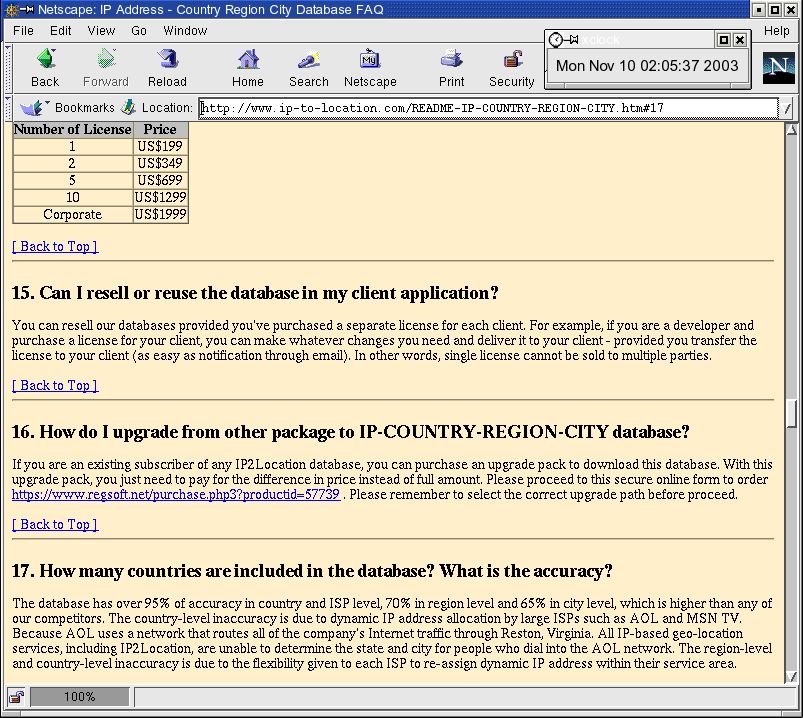
Task: Click the license count 10 cell
Action: [73, 197]
